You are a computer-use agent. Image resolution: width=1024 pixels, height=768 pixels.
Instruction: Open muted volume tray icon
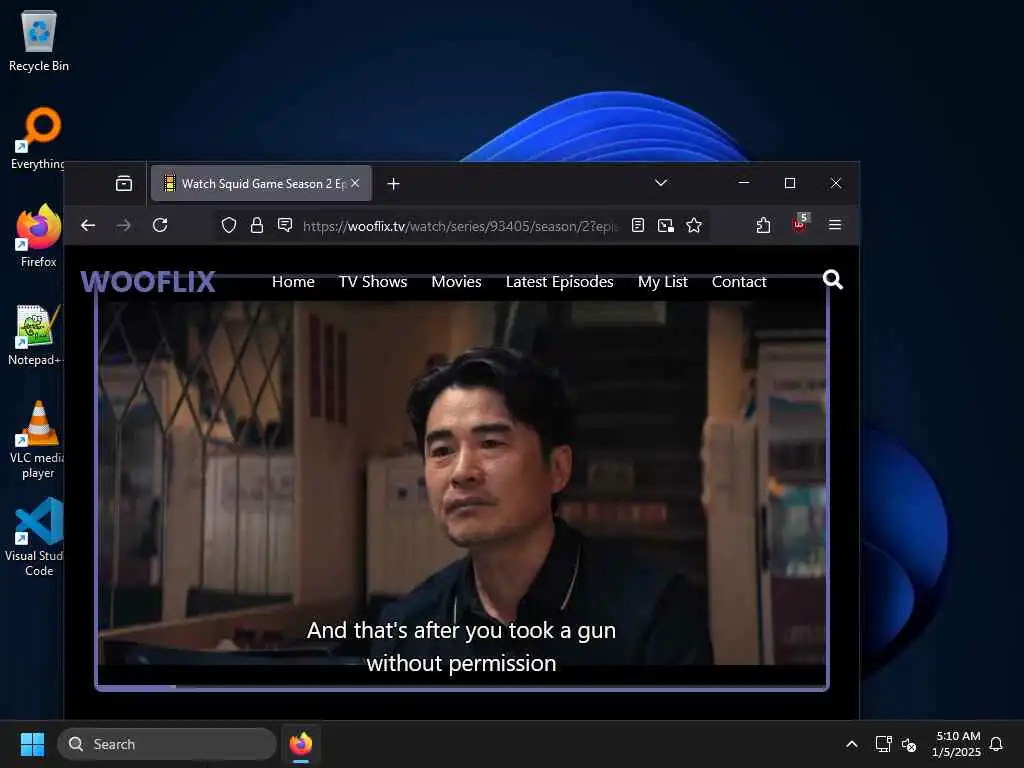click(909, 744)
